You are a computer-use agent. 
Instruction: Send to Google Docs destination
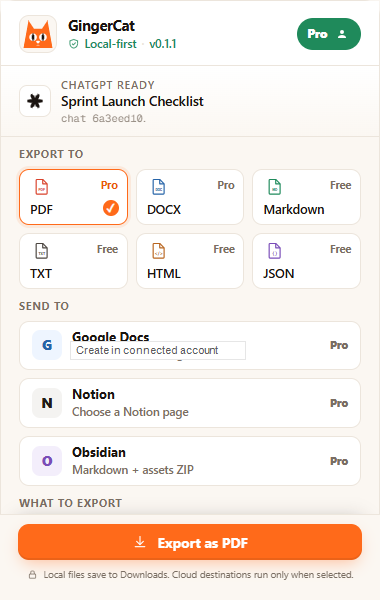coord(190,346)
